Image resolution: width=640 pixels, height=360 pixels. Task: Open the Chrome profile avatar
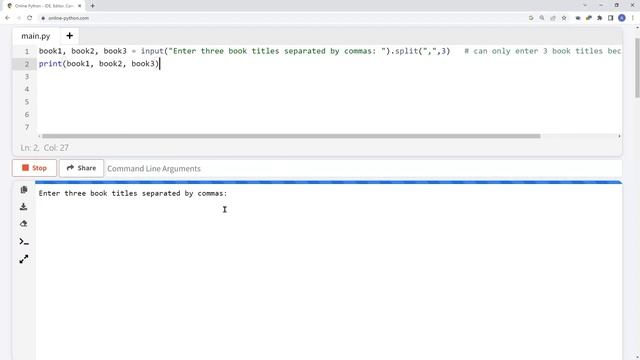(622, 18)
